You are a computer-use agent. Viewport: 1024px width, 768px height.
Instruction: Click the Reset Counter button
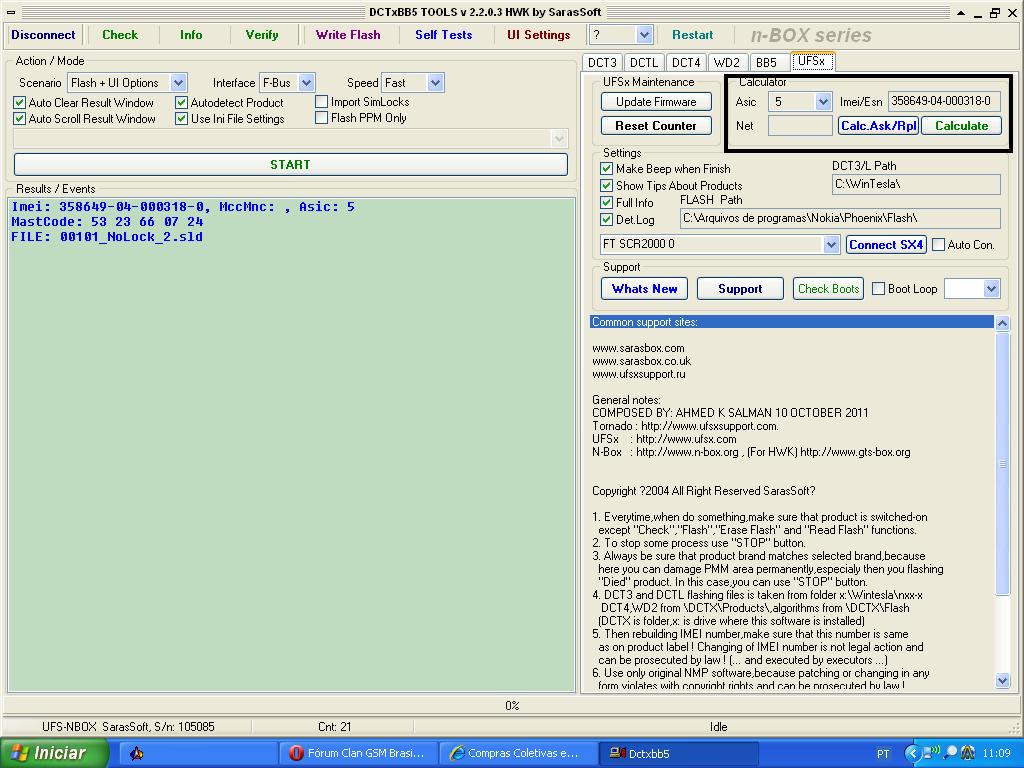(656, 125)
